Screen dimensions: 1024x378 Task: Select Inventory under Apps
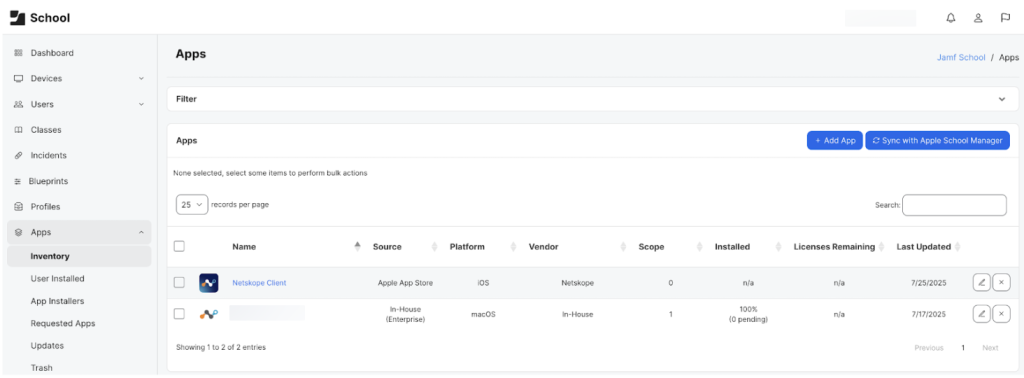pos(79,257)
